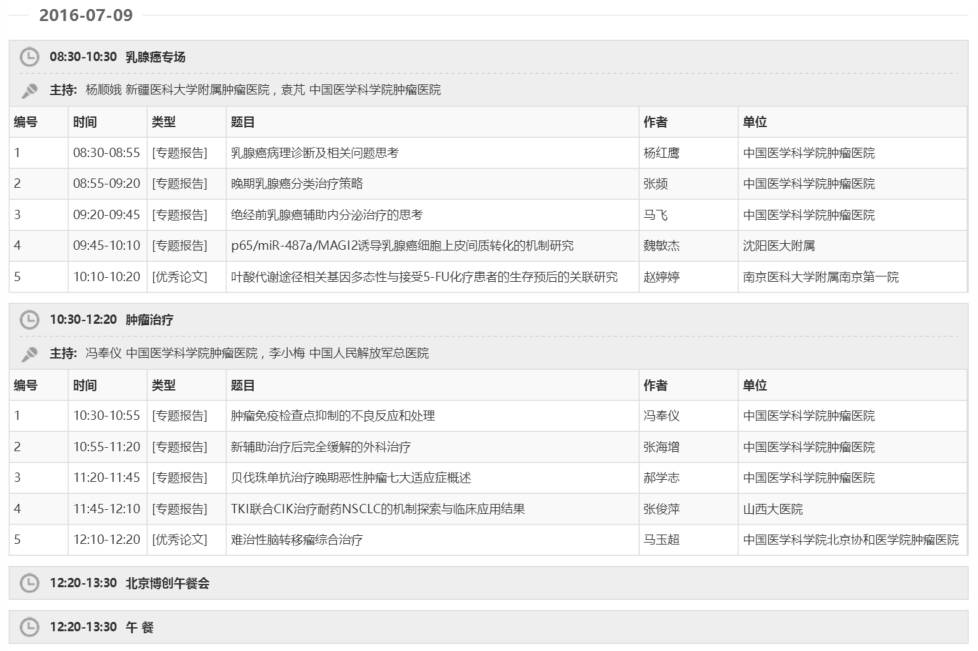Click the [专题报告] tag in 张俊萍's row
The width and height of the screenshot is (978, 651).
[180, 509]
